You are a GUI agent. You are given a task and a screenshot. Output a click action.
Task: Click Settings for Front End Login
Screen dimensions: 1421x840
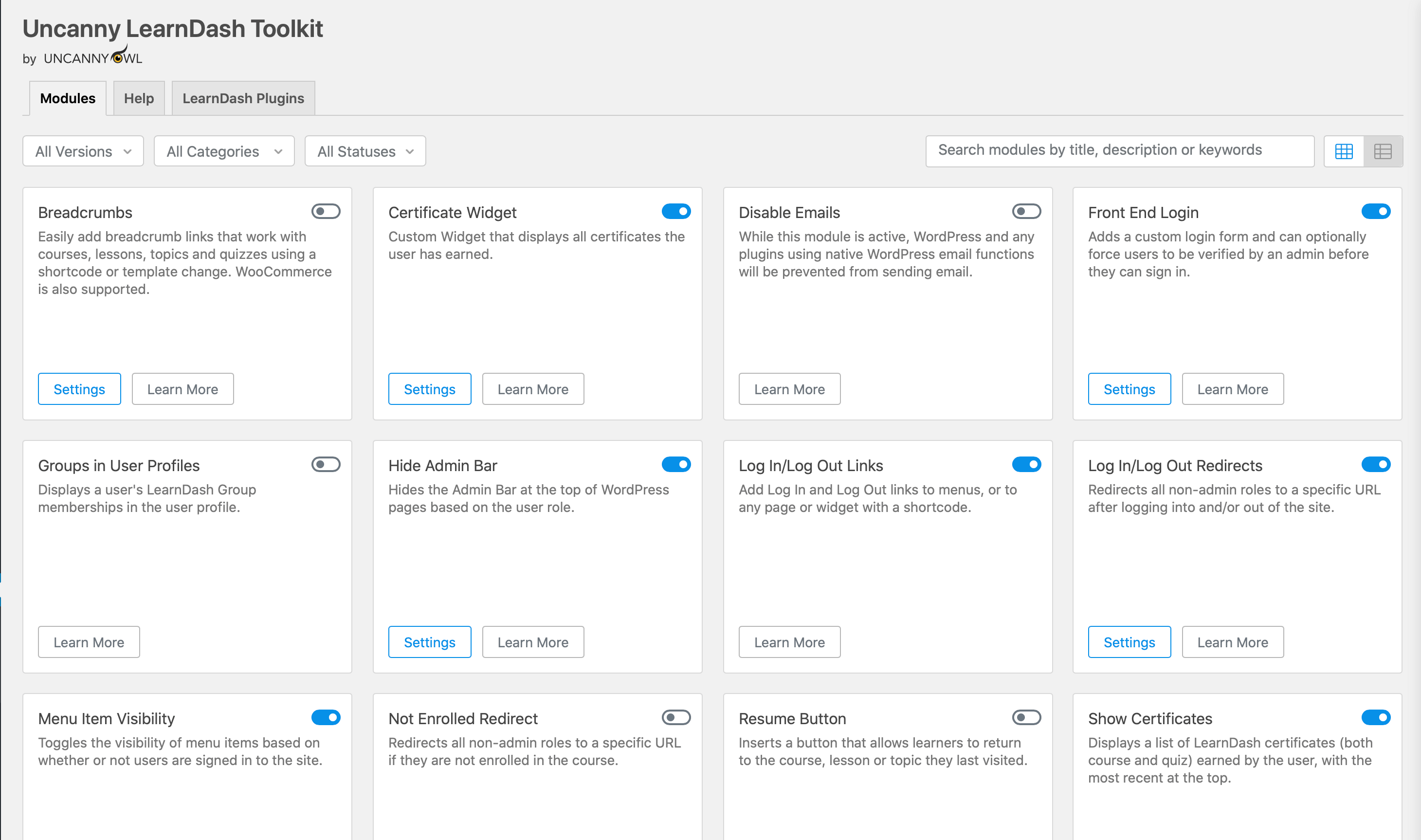[x=1129, y=389]
